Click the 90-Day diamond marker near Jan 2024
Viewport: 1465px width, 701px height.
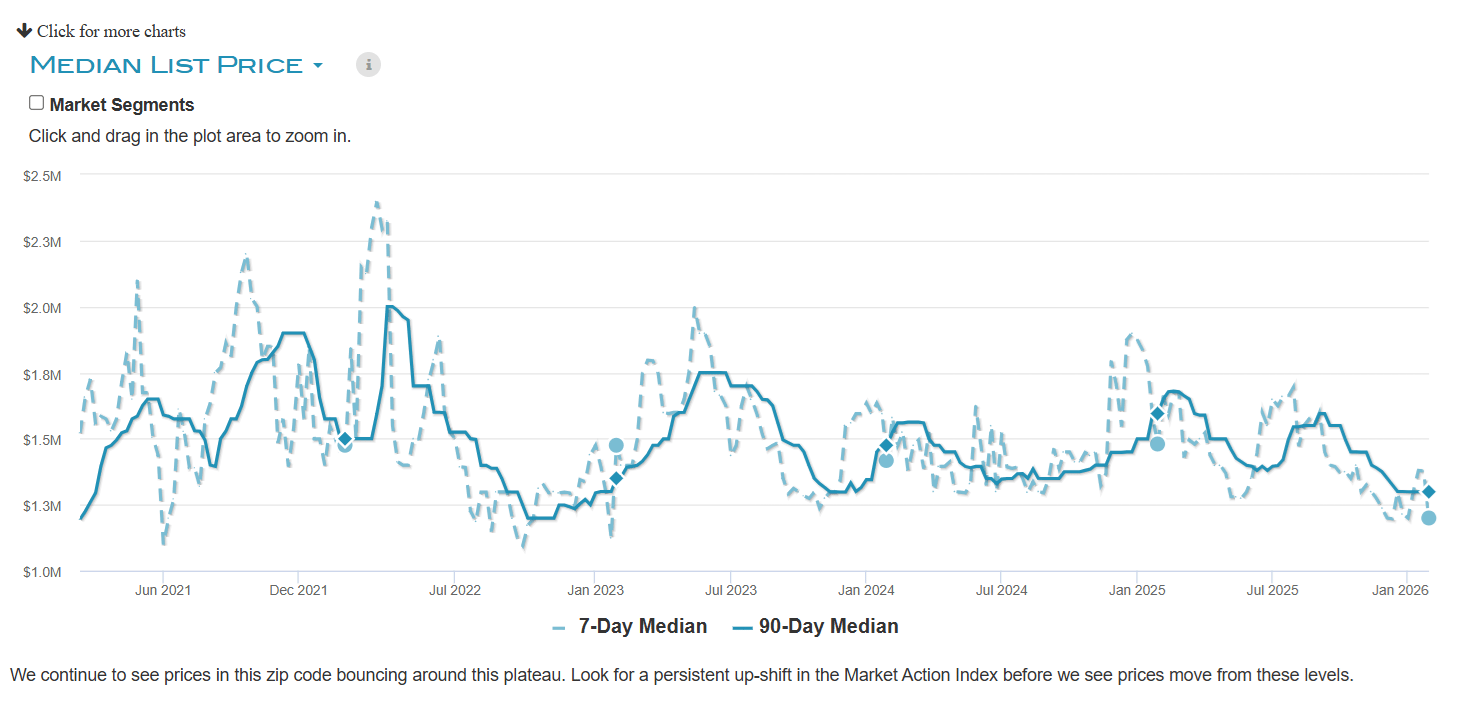(x=886, y=445)
